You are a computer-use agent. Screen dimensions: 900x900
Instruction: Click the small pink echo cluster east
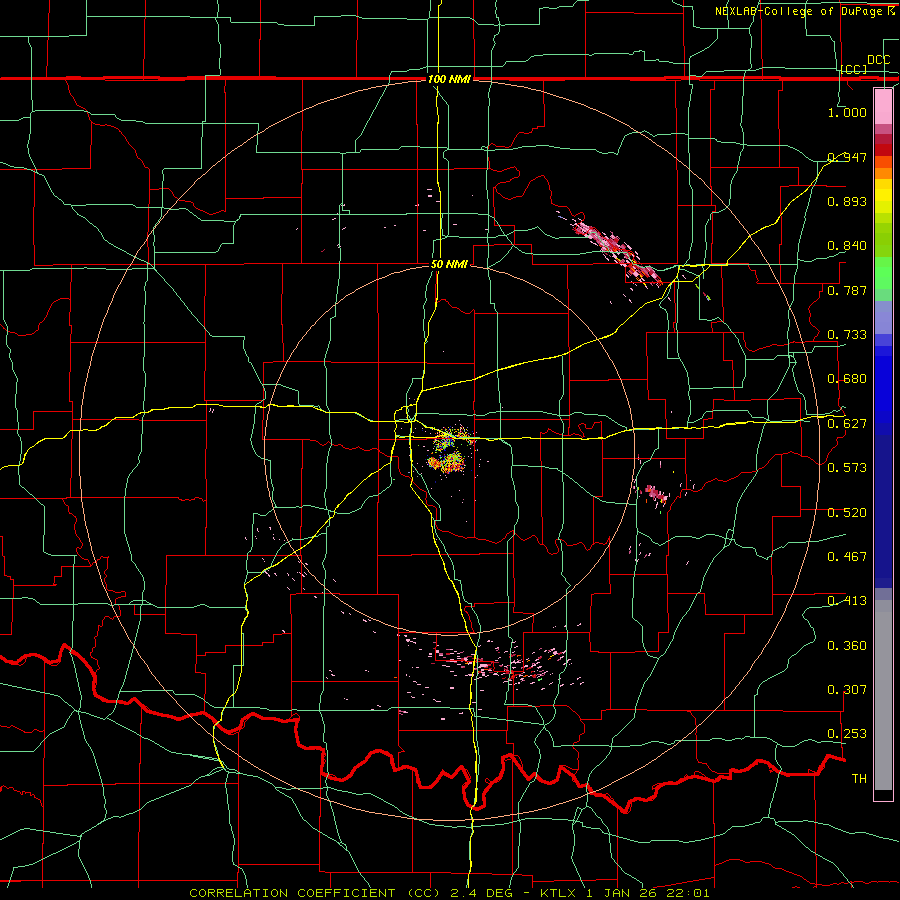pyautogui.click(x=656, y=494)
